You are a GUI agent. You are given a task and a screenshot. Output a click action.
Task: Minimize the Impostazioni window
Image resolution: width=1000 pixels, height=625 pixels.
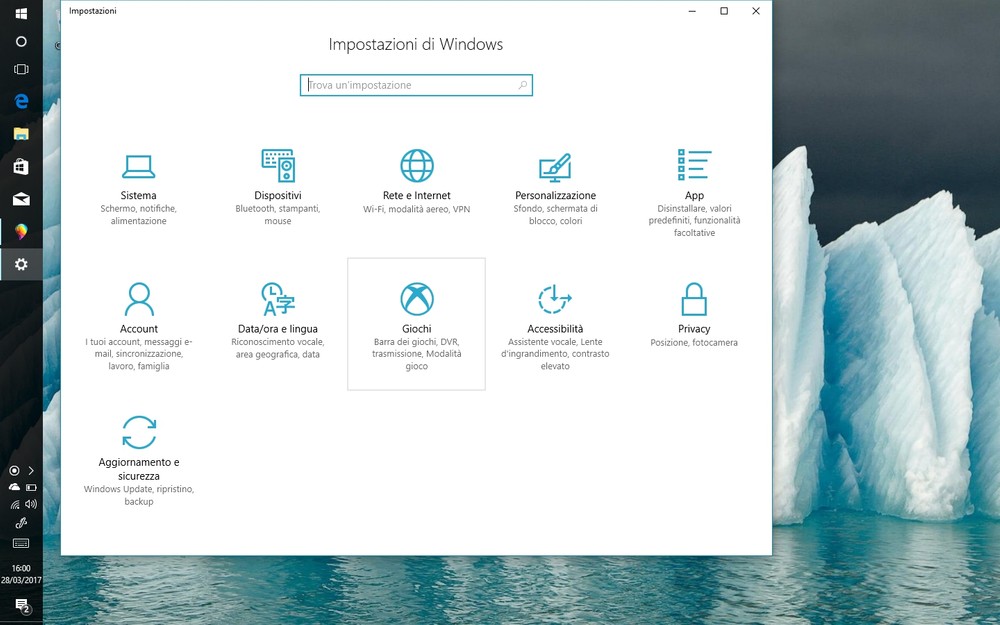pos(692,11)
